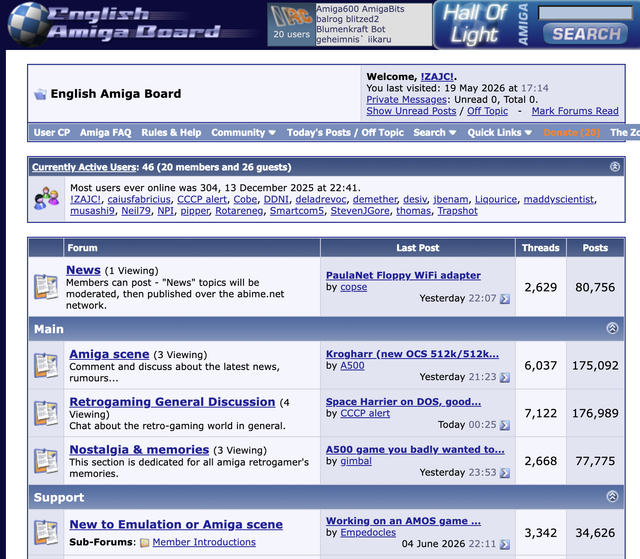Click the Threads column header
640x559 pixels.
(540, 248)
